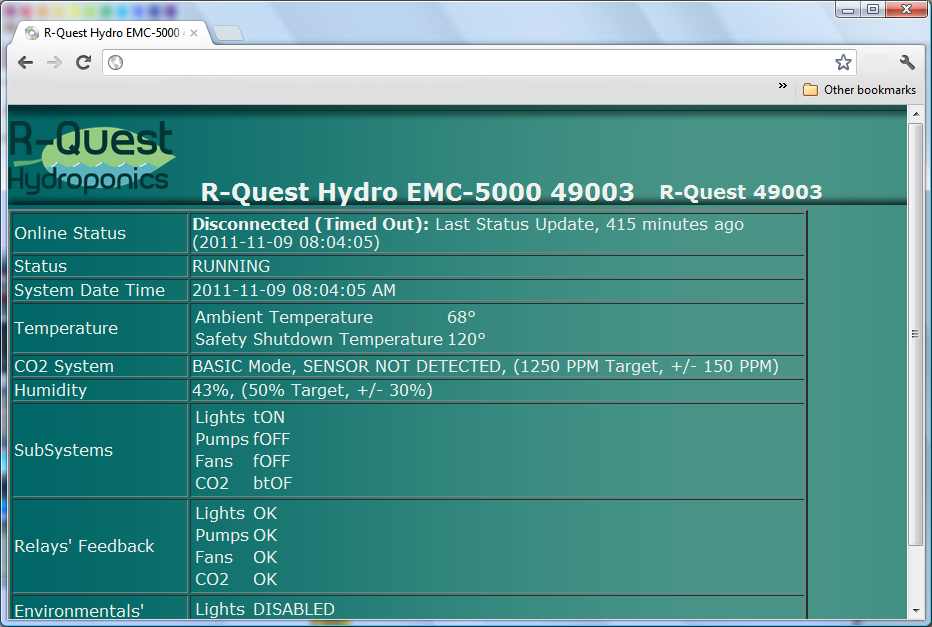932x627 pixels.
Task: Click the '120°' shutdown value
Action: pos(467,339)
